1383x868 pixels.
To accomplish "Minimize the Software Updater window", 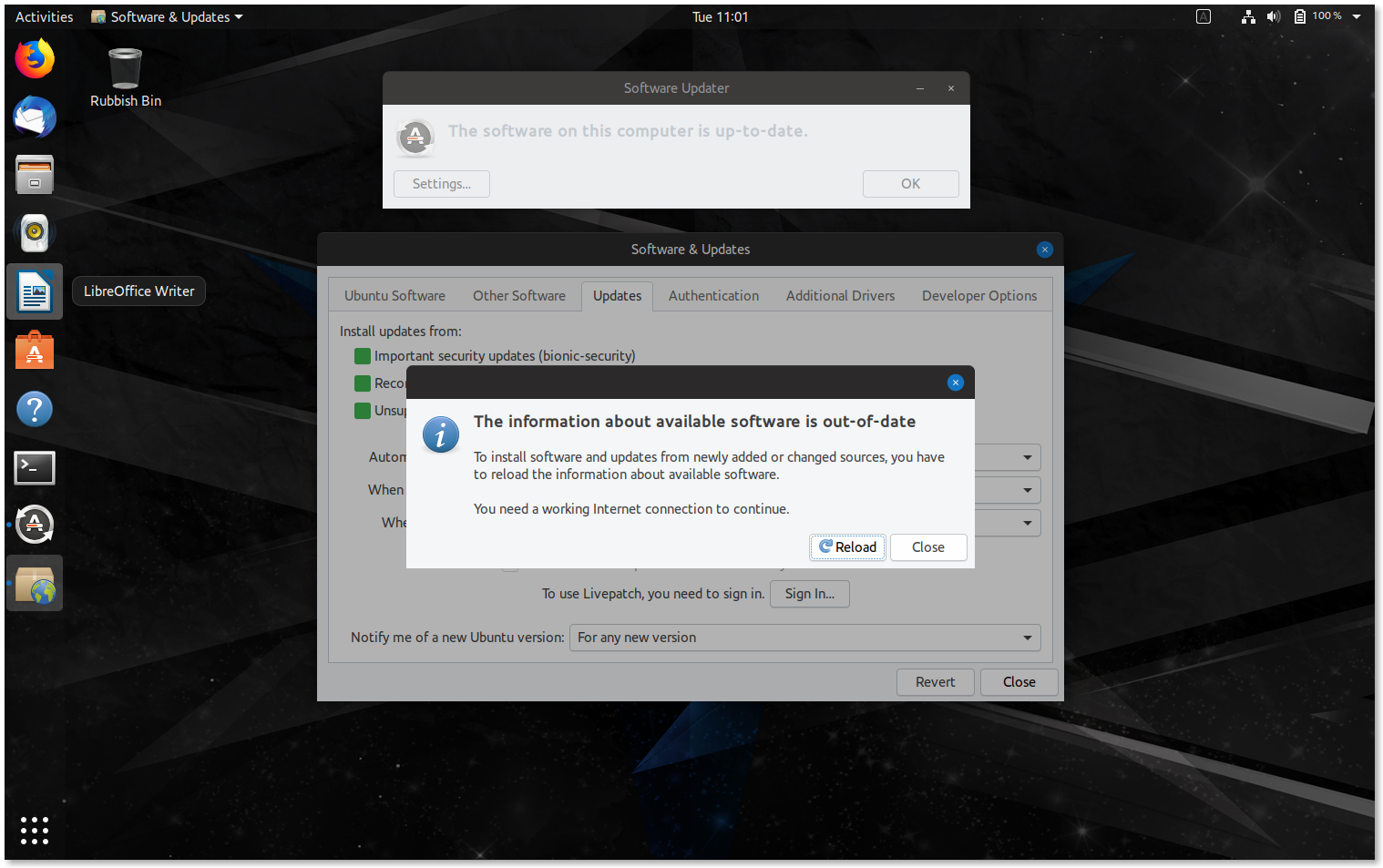I will click(920, 88).
